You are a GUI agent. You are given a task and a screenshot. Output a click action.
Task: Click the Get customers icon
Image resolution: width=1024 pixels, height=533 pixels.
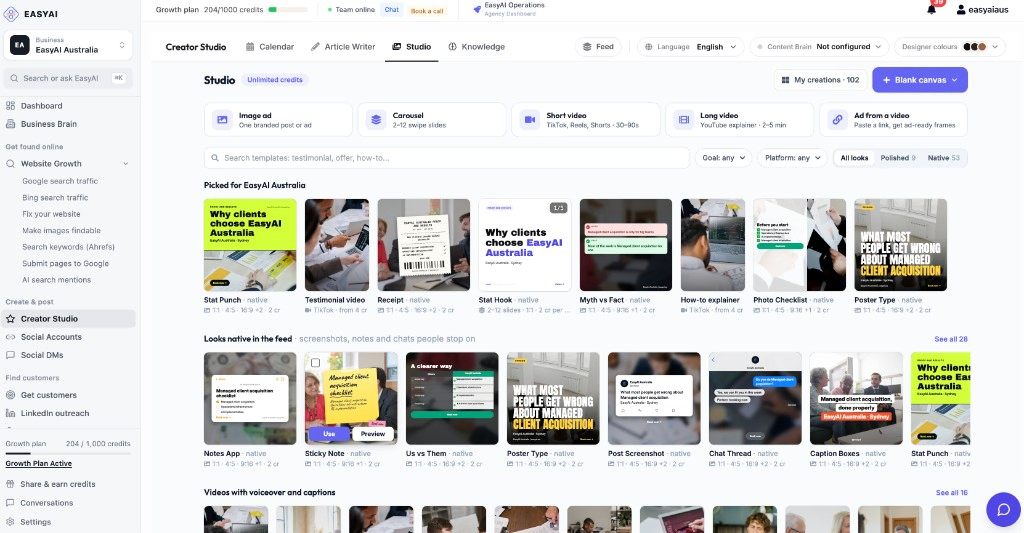coord(10,395)
